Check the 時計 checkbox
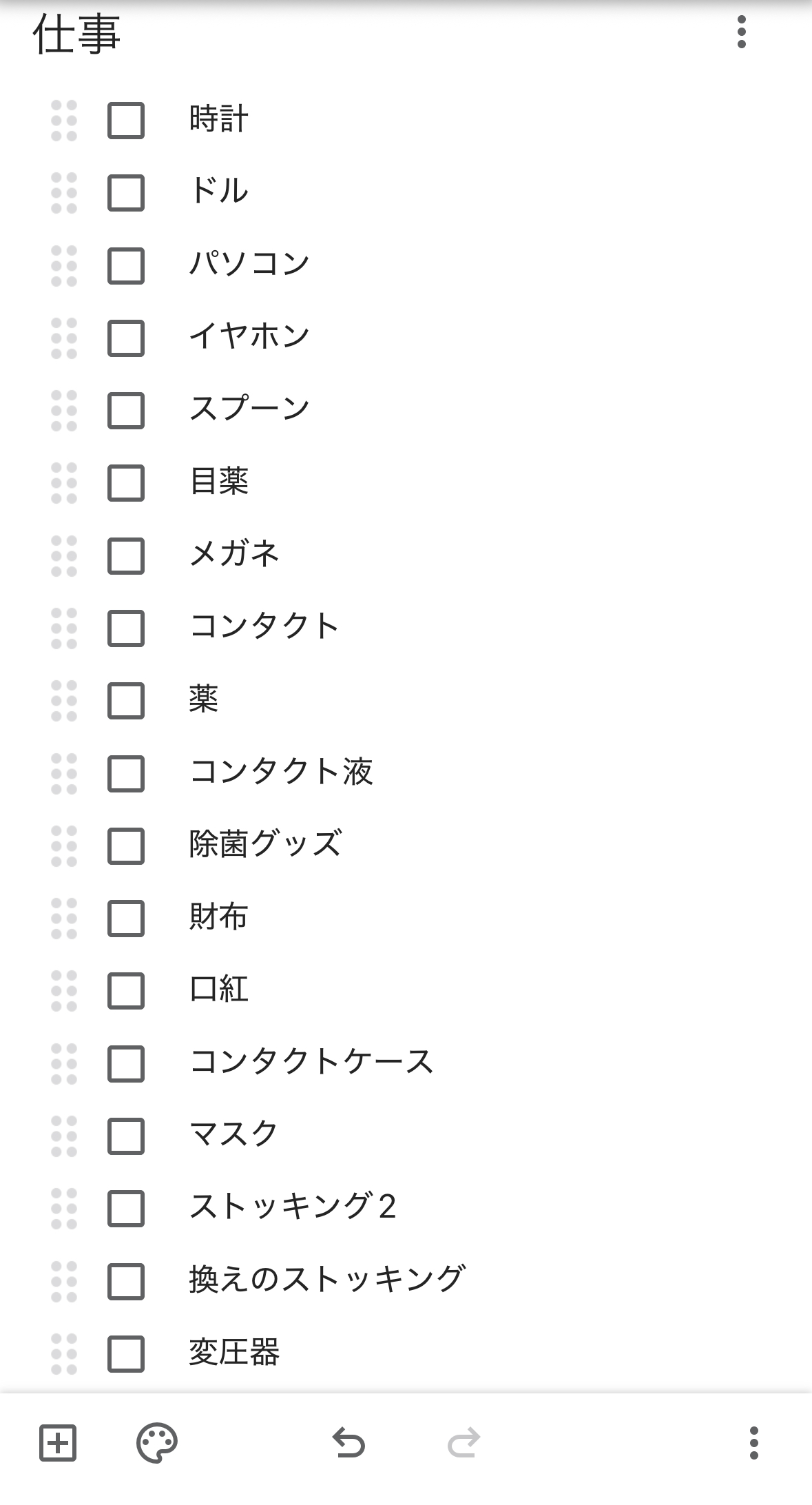 point(126,121)
